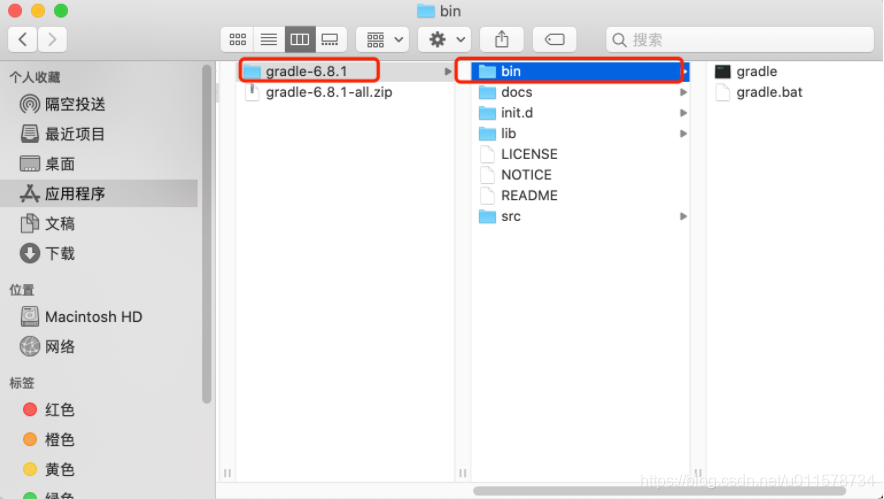Switch to list view
The width and height of the screenshot is (884, 499).
(269, 39)
